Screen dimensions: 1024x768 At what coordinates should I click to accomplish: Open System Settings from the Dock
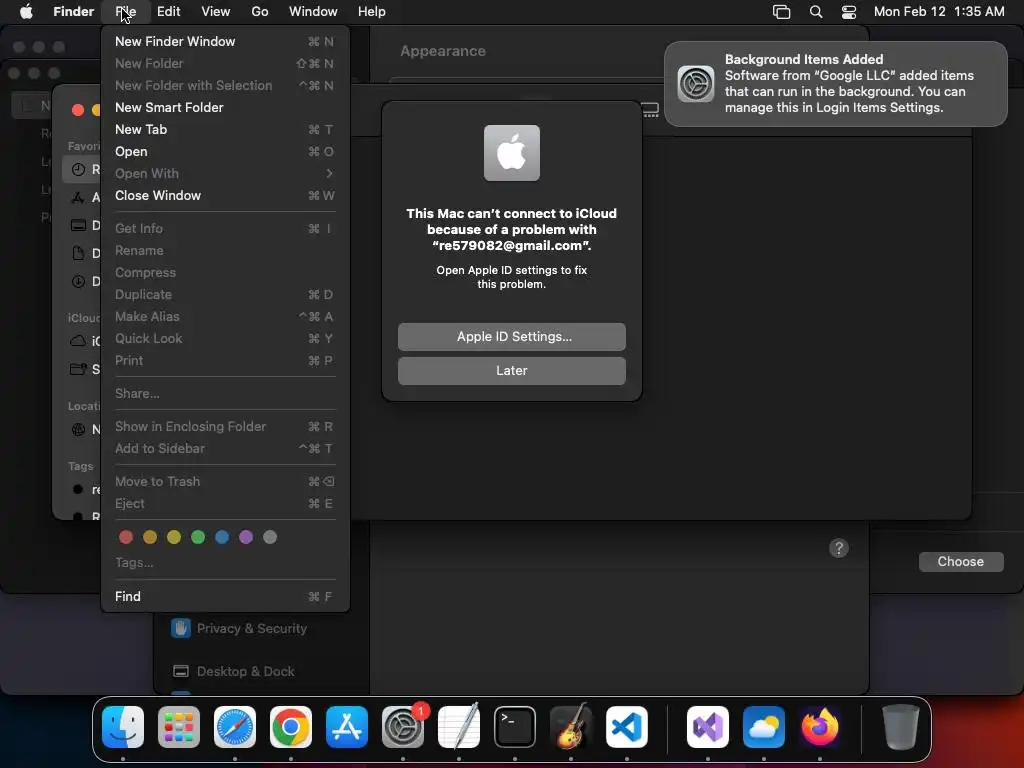click(403, 727)
